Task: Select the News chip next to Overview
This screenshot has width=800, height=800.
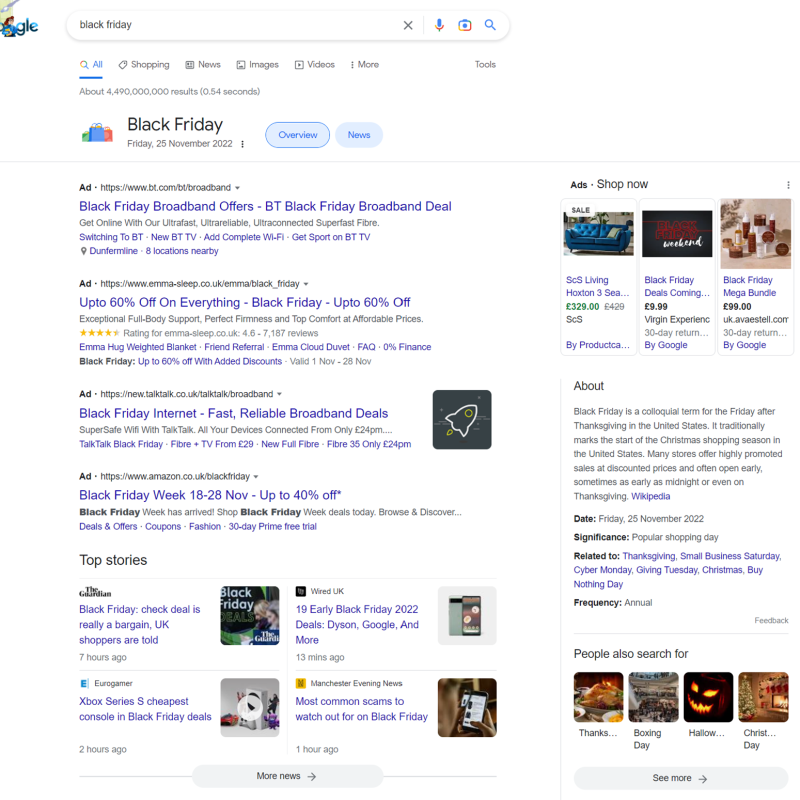Action: click(359, 135)
